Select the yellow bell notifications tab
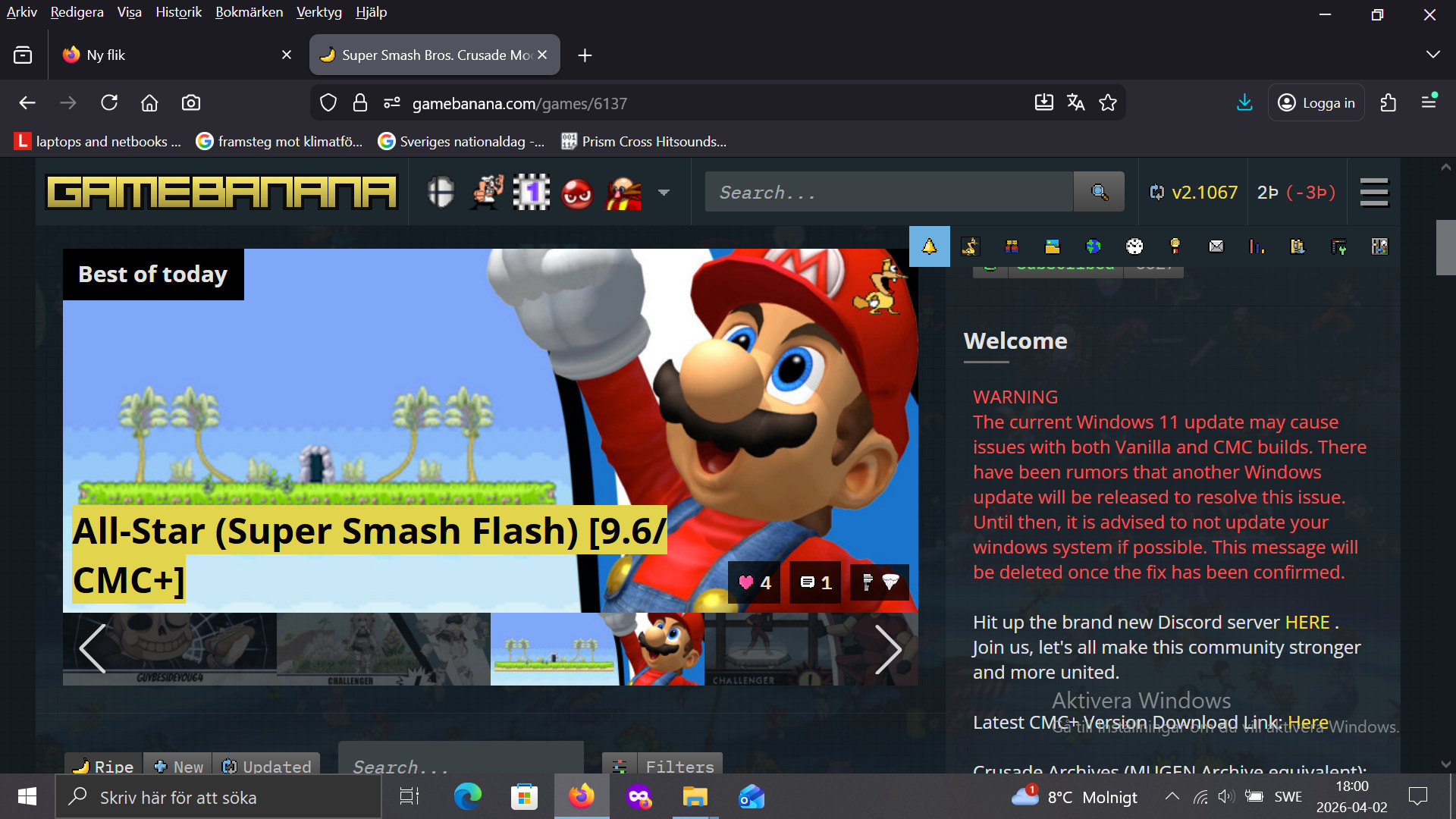 pyautogui.click(x=929, y=246)
